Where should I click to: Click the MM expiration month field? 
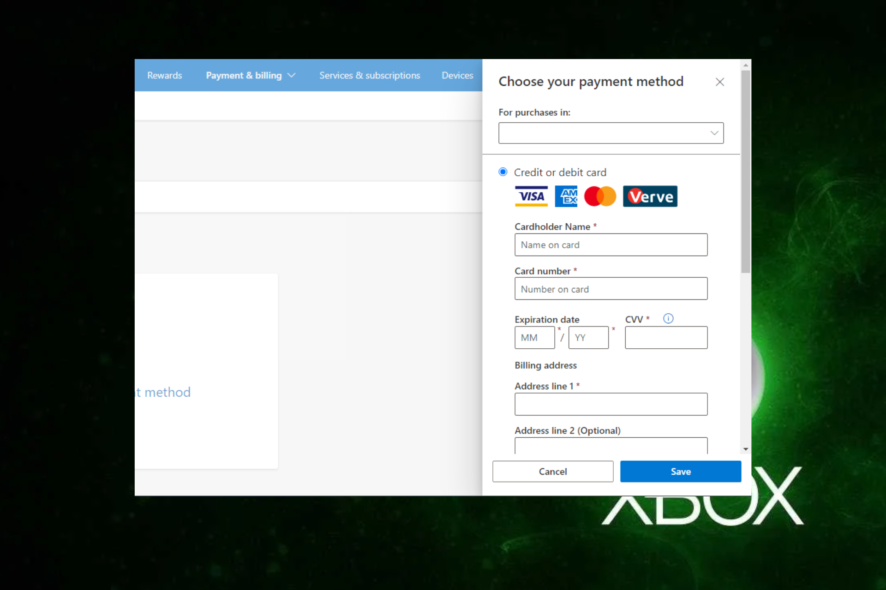click(535, 337)
